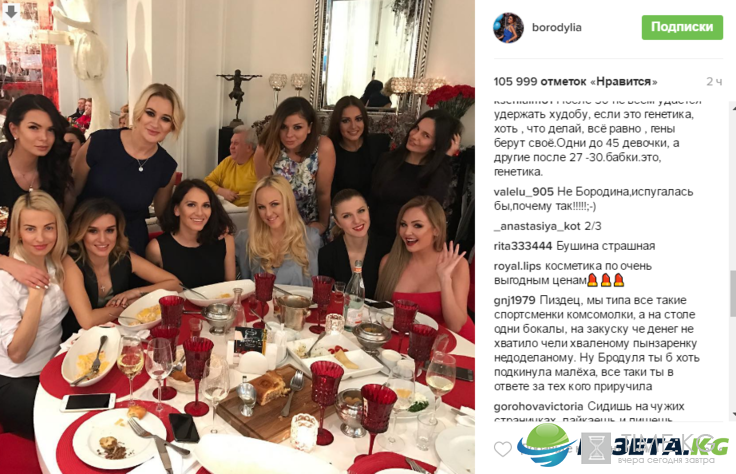
Task: Like the post with the heart icon
Action: [503, 449]
